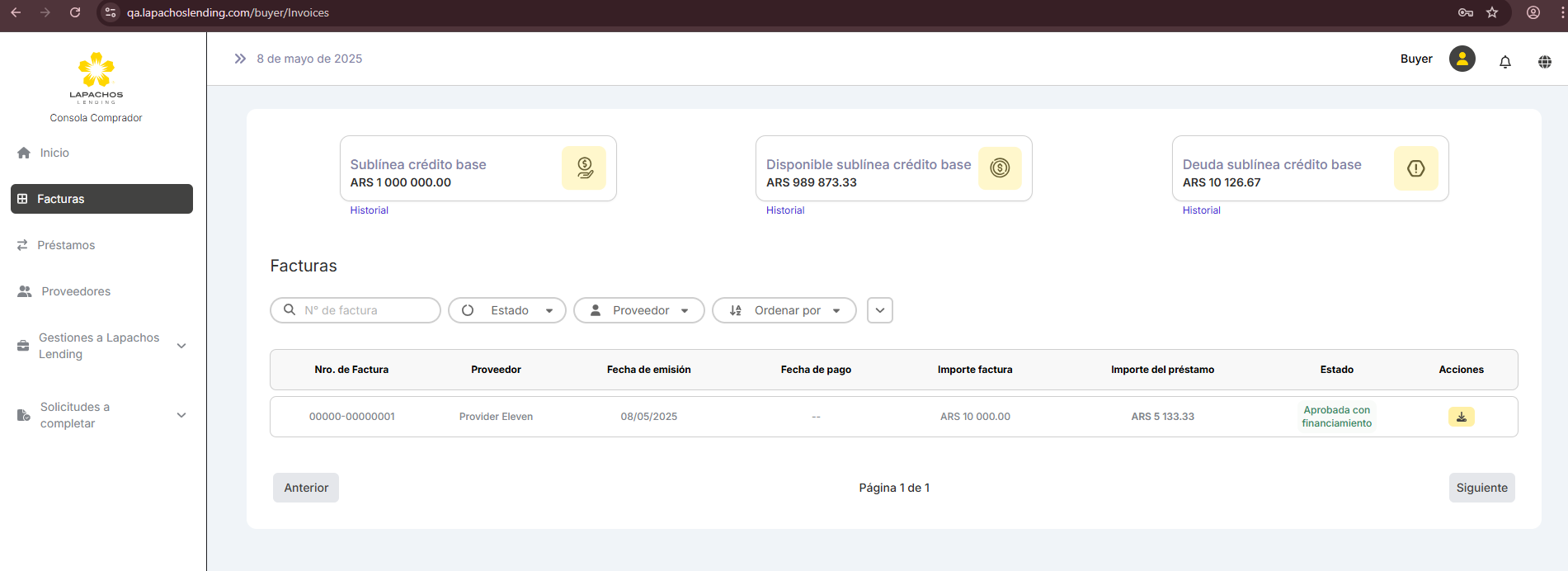Open the Estado filter dropdown
This screenshot has width=1568, height=571.
pos(507,310)
